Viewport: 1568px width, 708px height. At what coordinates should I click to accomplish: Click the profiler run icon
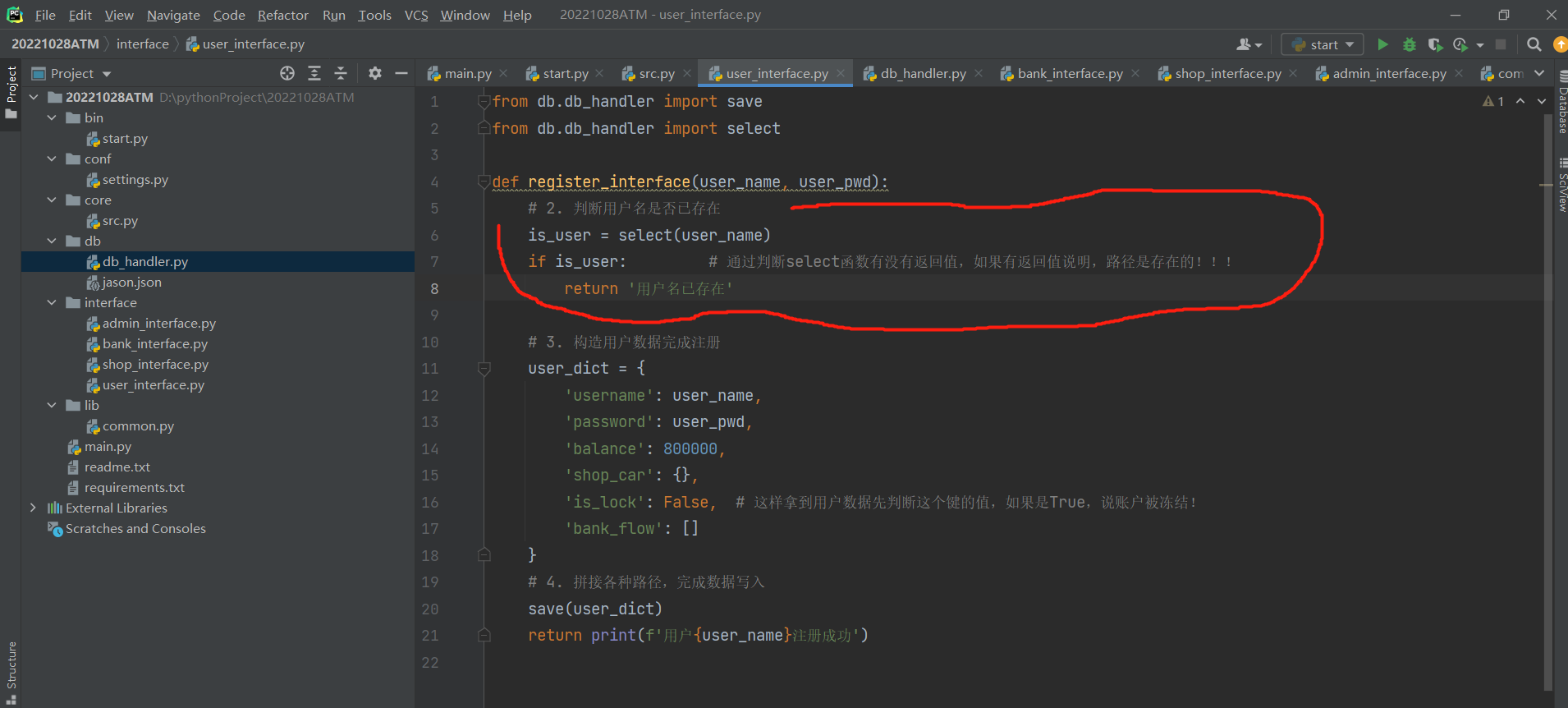tap(1460, 44)
